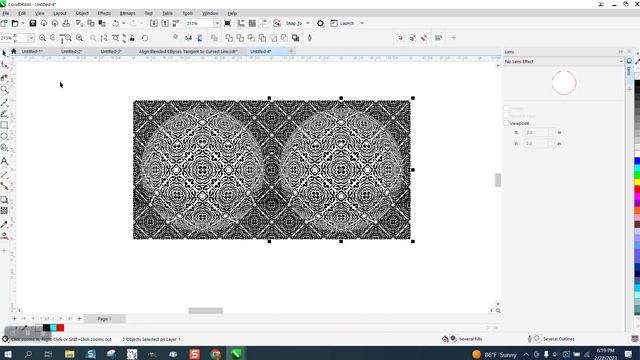Select the Rectangle tool in the toolbox
The image size is (640, 360).
pos(4,125)
